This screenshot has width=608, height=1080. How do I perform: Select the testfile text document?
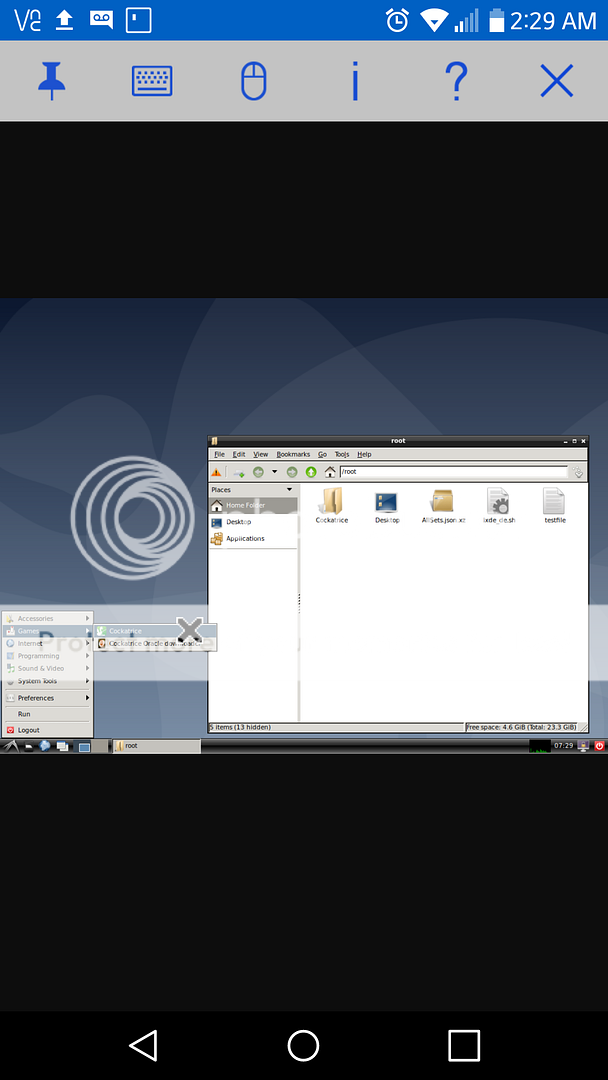554,506
